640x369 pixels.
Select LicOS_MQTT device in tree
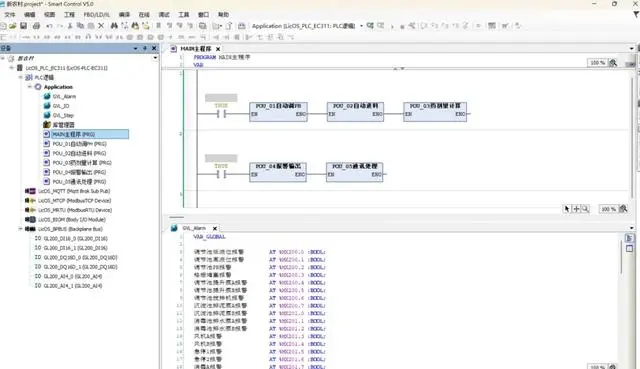73,191
